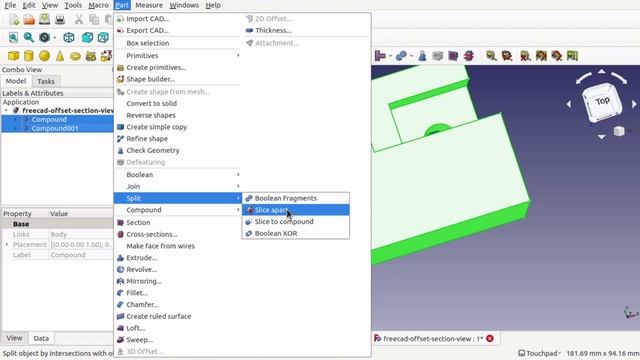Image resolution: width=640 pixels, height=360 pixels.
Task: Open navigation cube mini-cube menu
Action: coord(619,131)
